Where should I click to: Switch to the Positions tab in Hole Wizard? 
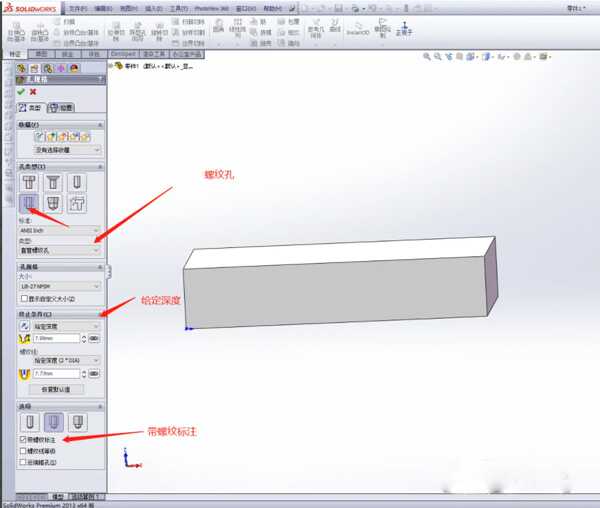tap(61, 108)
